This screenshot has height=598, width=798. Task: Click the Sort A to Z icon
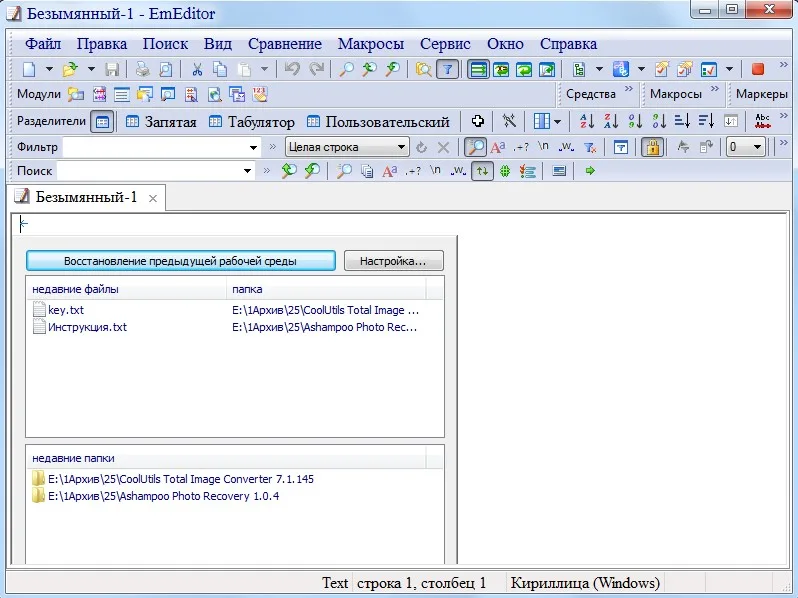tap(587, 121)
